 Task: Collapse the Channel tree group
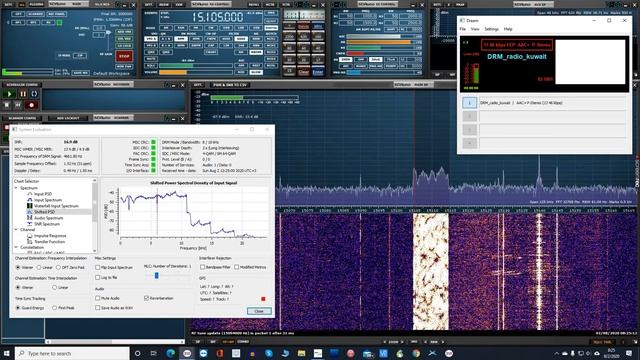16,230
